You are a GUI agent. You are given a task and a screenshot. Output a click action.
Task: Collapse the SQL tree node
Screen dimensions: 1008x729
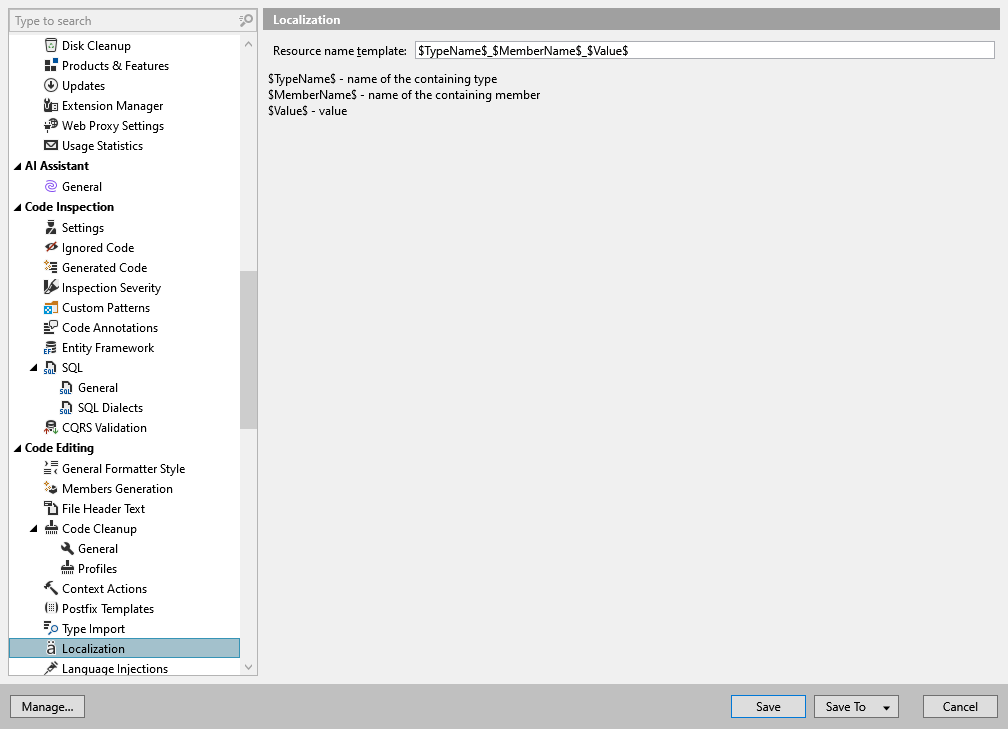click(x=33, y=368)
